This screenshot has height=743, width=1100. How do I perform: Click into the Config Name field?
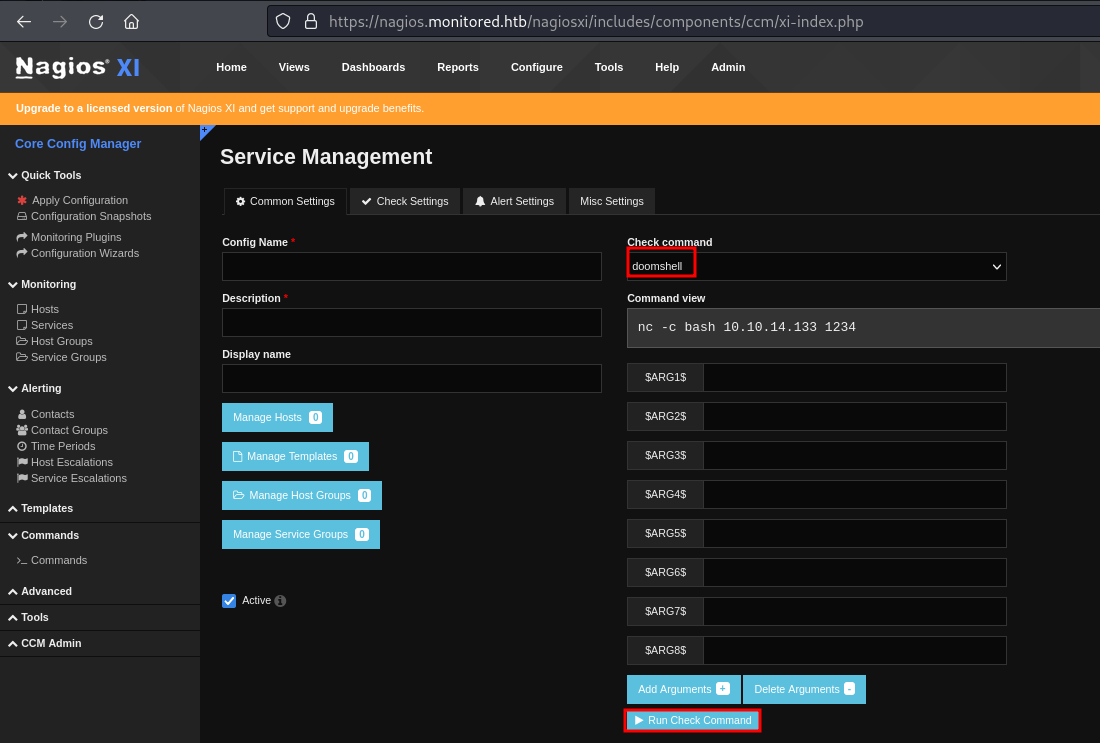pos(411,266)
